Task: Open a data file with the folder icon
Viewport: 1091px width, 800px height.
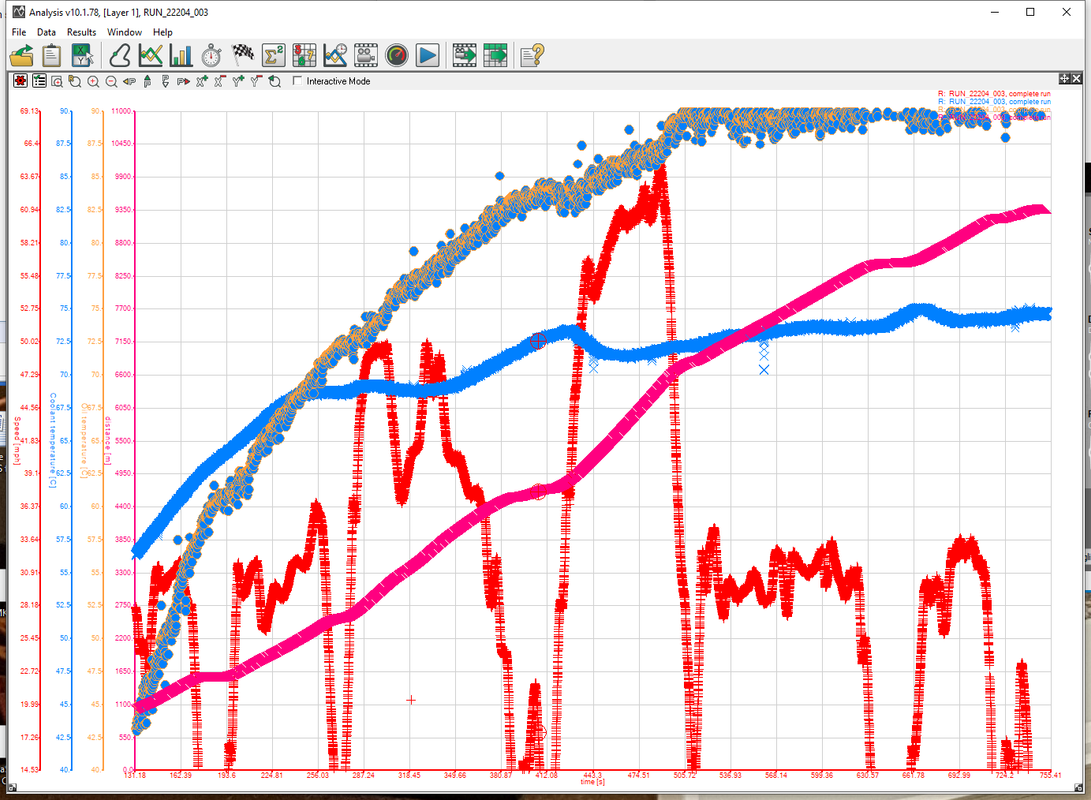Action: tap(22, 56)
